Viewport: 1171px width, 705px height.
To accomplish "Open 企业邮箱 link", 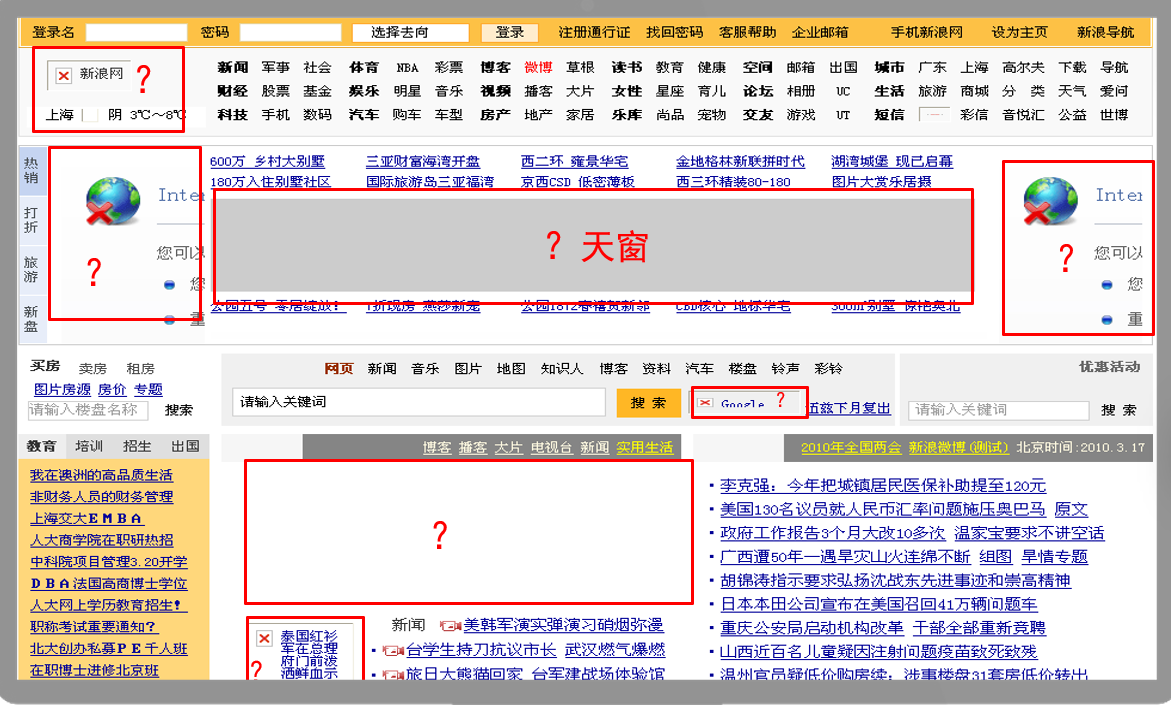I will tap(820, 32).
